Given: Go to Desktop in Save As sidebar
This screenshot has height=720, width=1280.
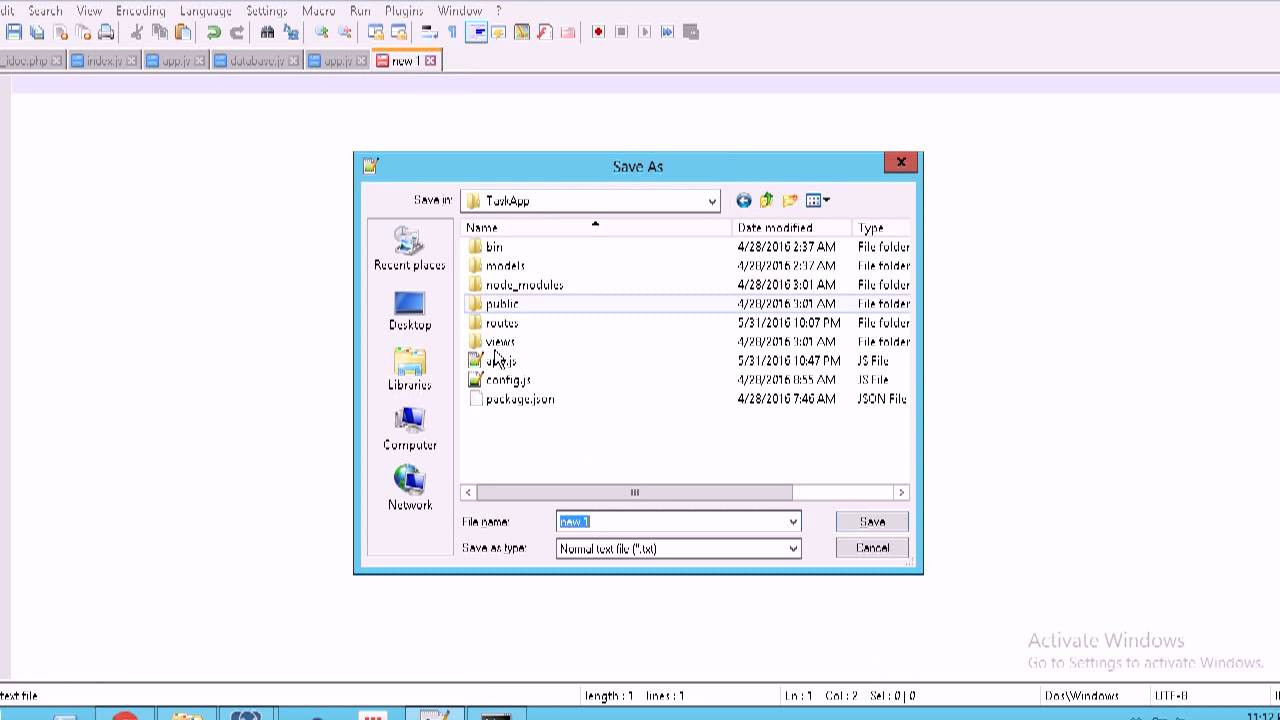Looking at the screenshot, I should [x=409, y=311].
